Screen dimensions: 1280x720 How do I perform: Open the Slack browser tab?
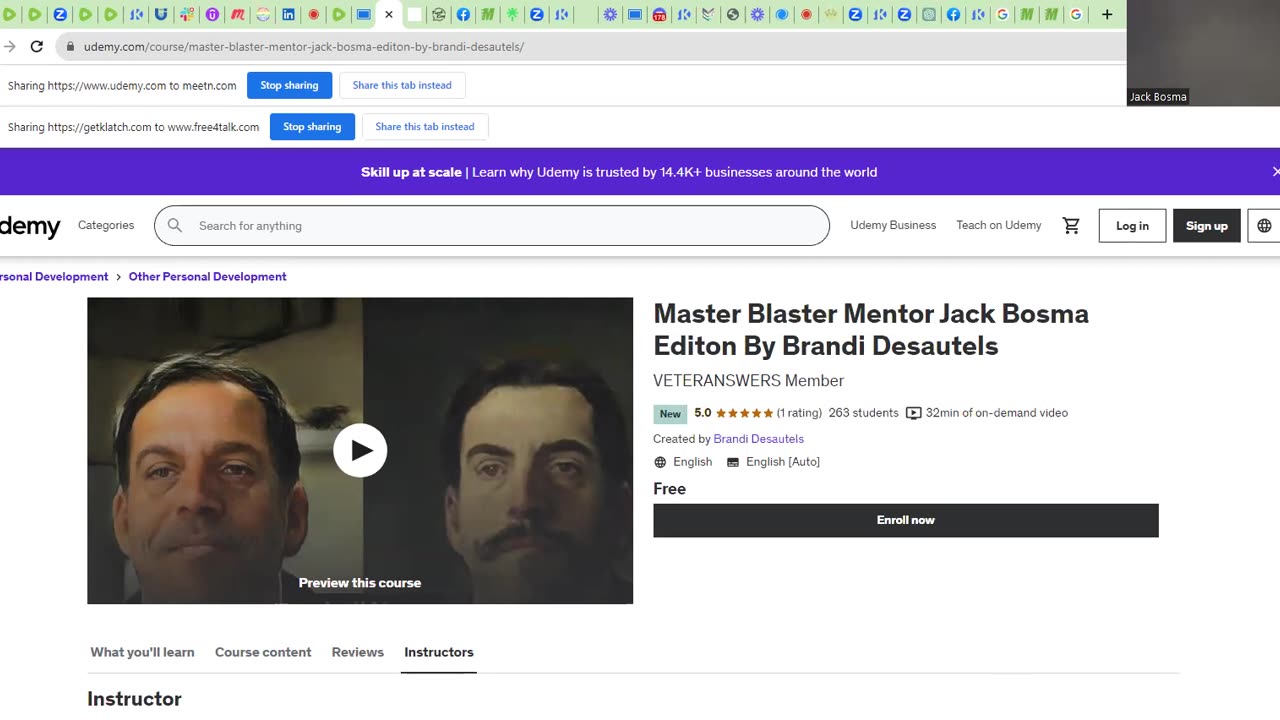coord(187,15)
